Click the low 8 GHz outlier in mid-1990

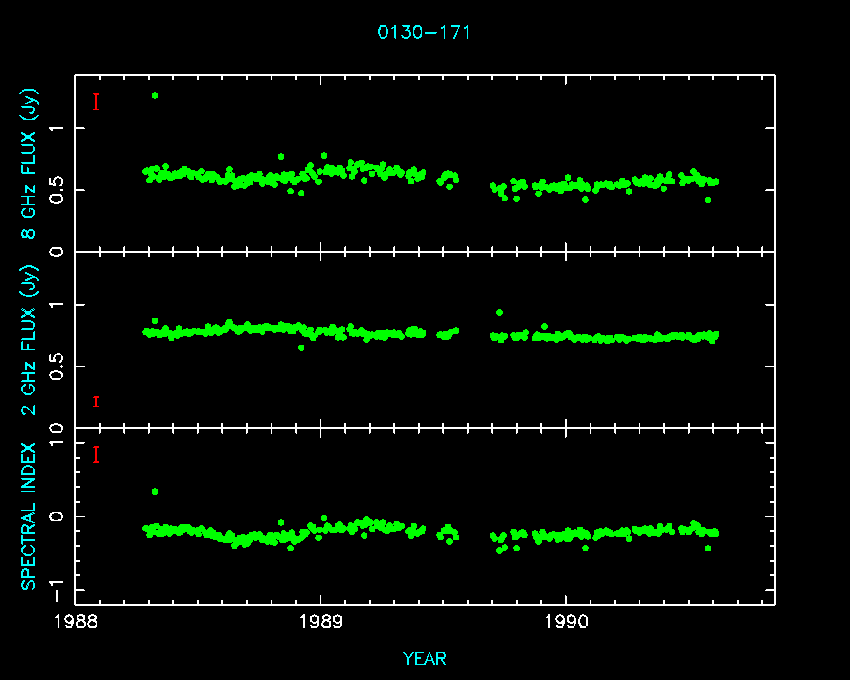[x=708, y=200]
